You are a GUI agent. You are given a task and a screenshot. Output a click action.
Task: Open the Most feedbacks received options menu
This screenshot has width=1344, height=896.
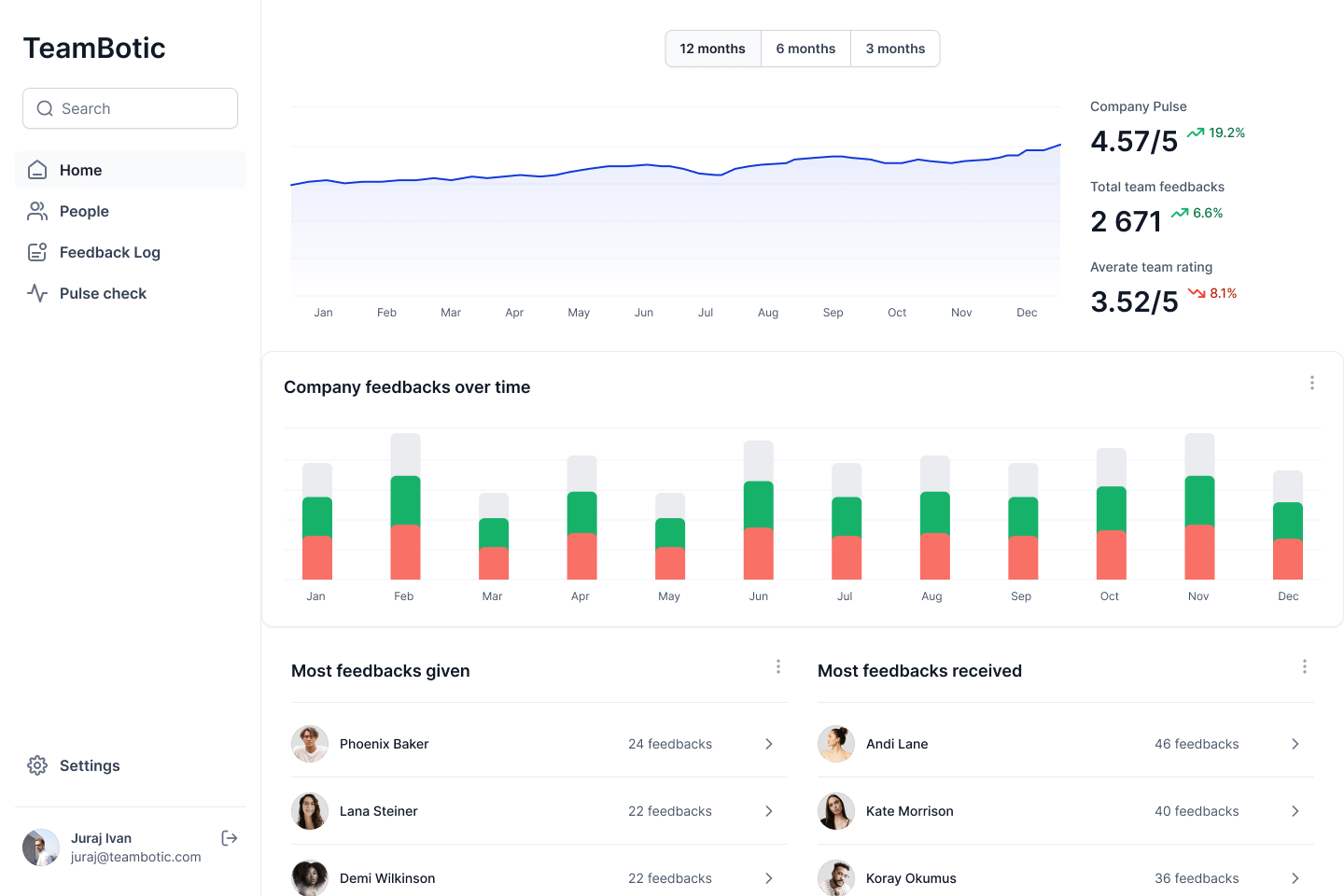tap(1305, 666)
